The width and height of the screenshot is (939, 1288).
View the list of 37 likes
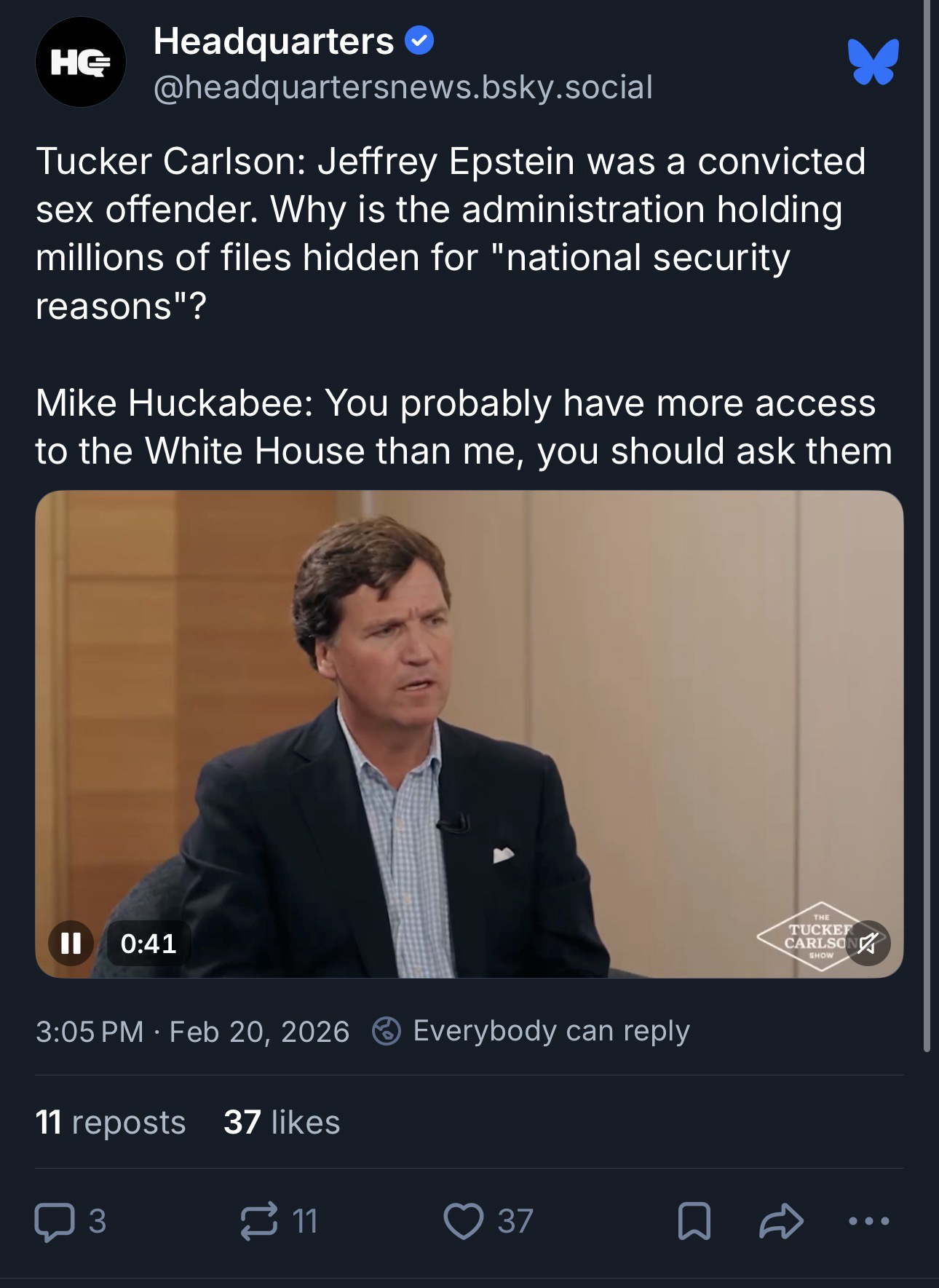(x=282, y=1122)
